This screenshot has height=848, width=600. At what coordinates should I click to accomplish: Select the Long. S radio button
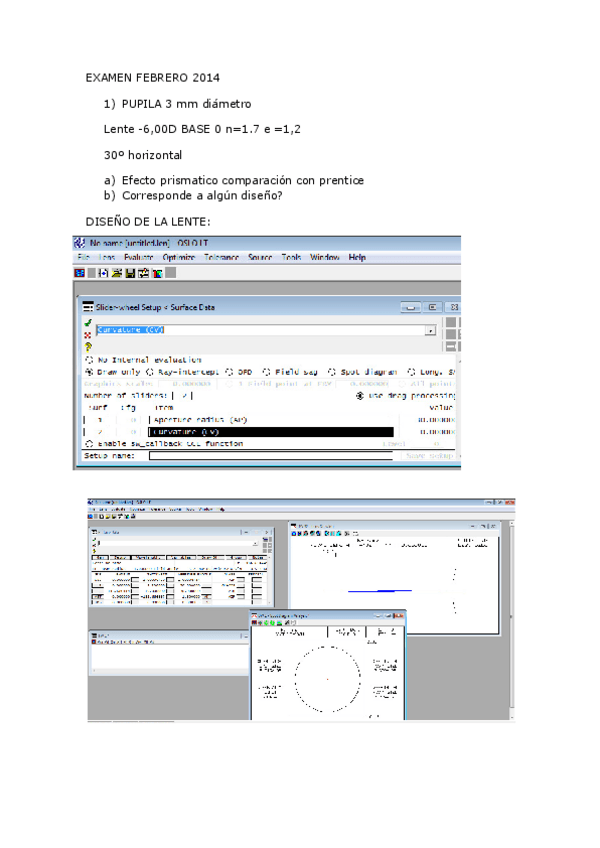(x=411, y=372)
